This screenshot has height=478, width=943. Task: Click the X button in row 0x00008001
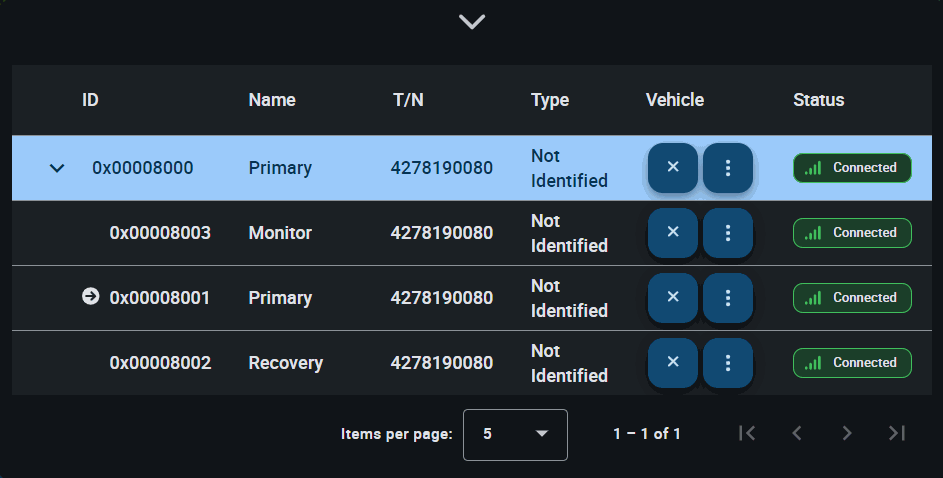[x=673, y=298]
